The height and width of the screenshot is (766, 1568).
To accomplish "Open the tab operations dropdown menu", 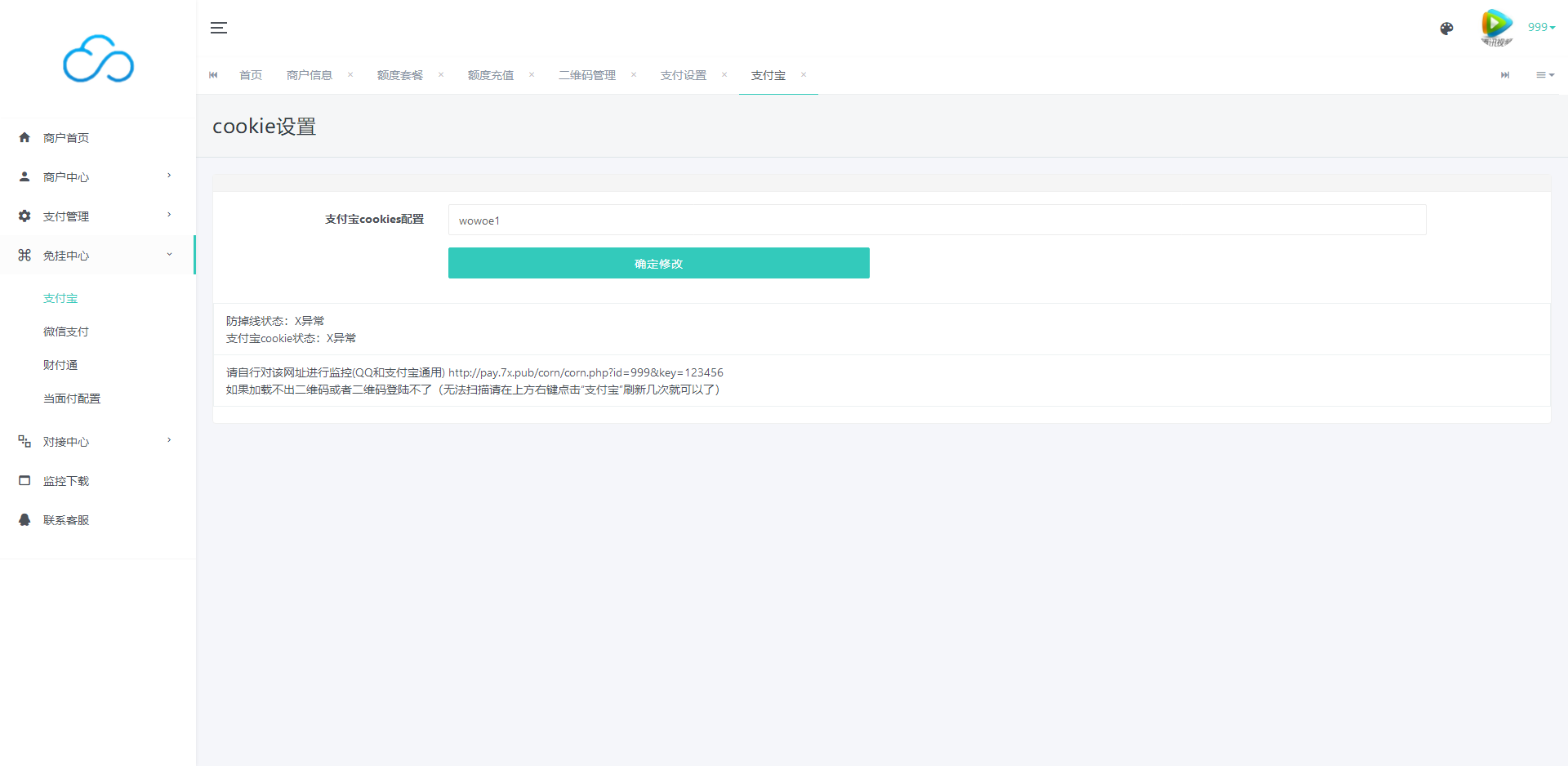I will [1544, 75].
